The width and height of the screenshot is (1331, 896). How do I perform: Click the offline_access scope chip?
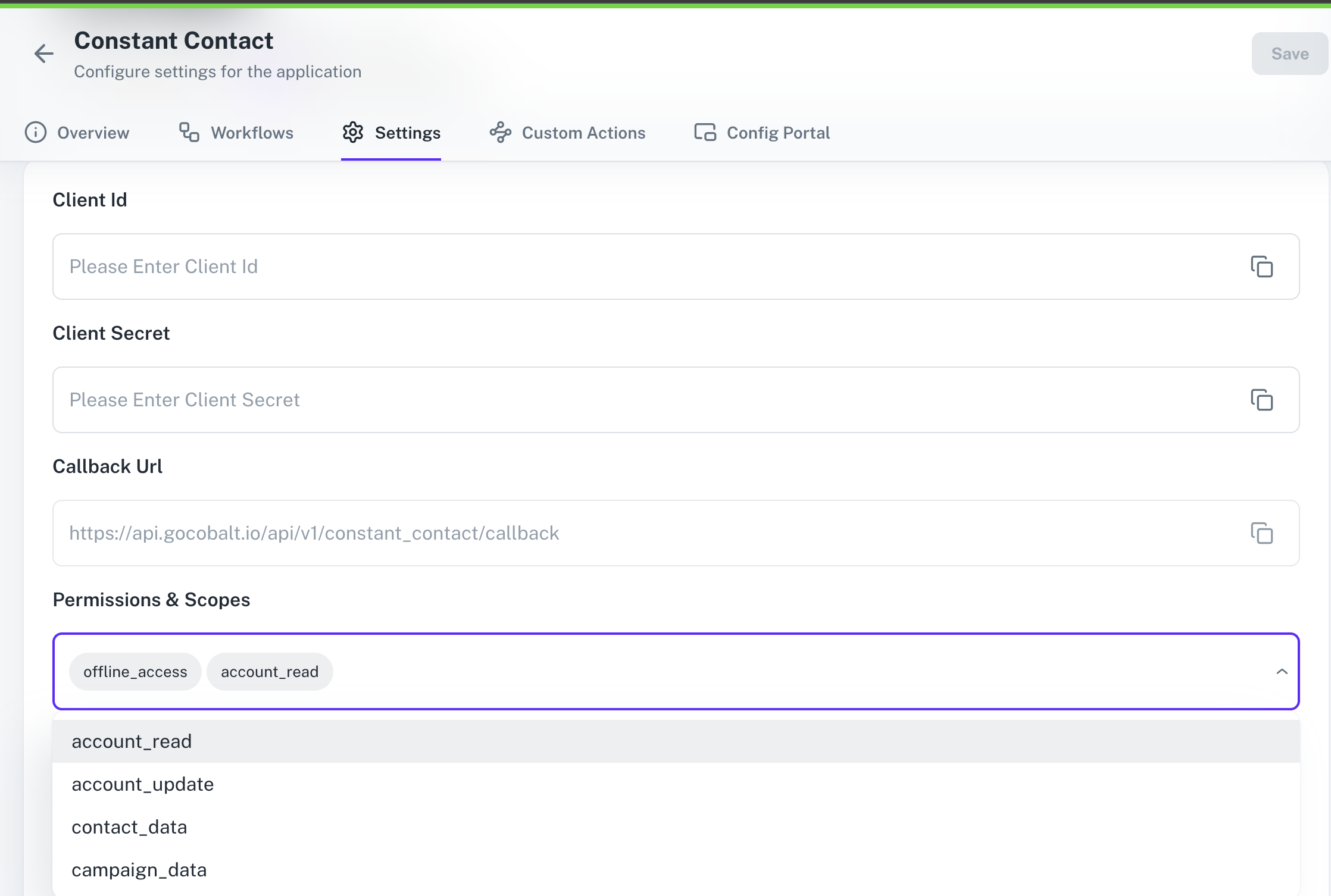tap(135, 671)
